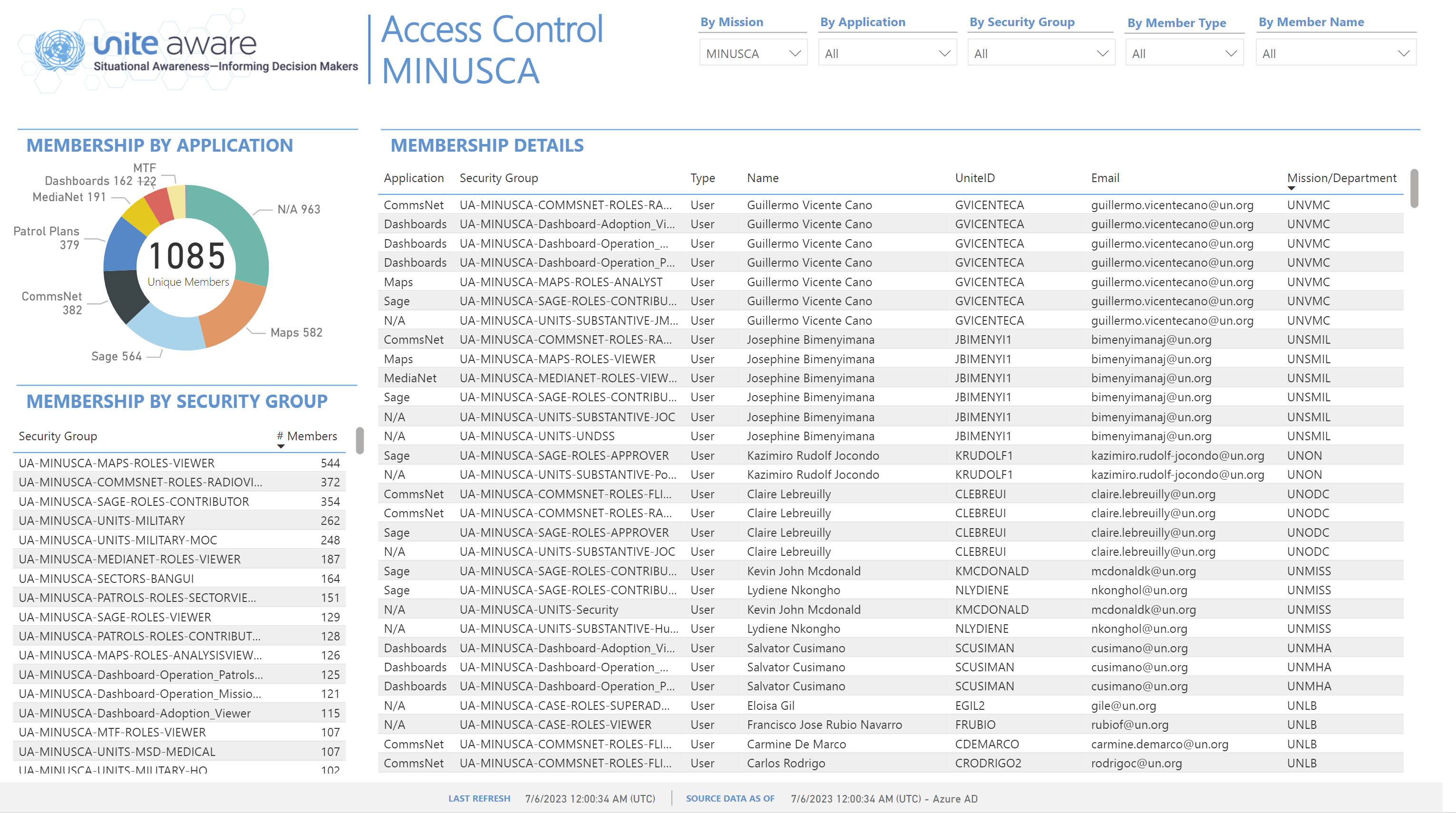Select UA-MINUSCA-MTF-ROLES-VIEWER row
Viewport: 1456px width, 813px height.
(179, 733)
